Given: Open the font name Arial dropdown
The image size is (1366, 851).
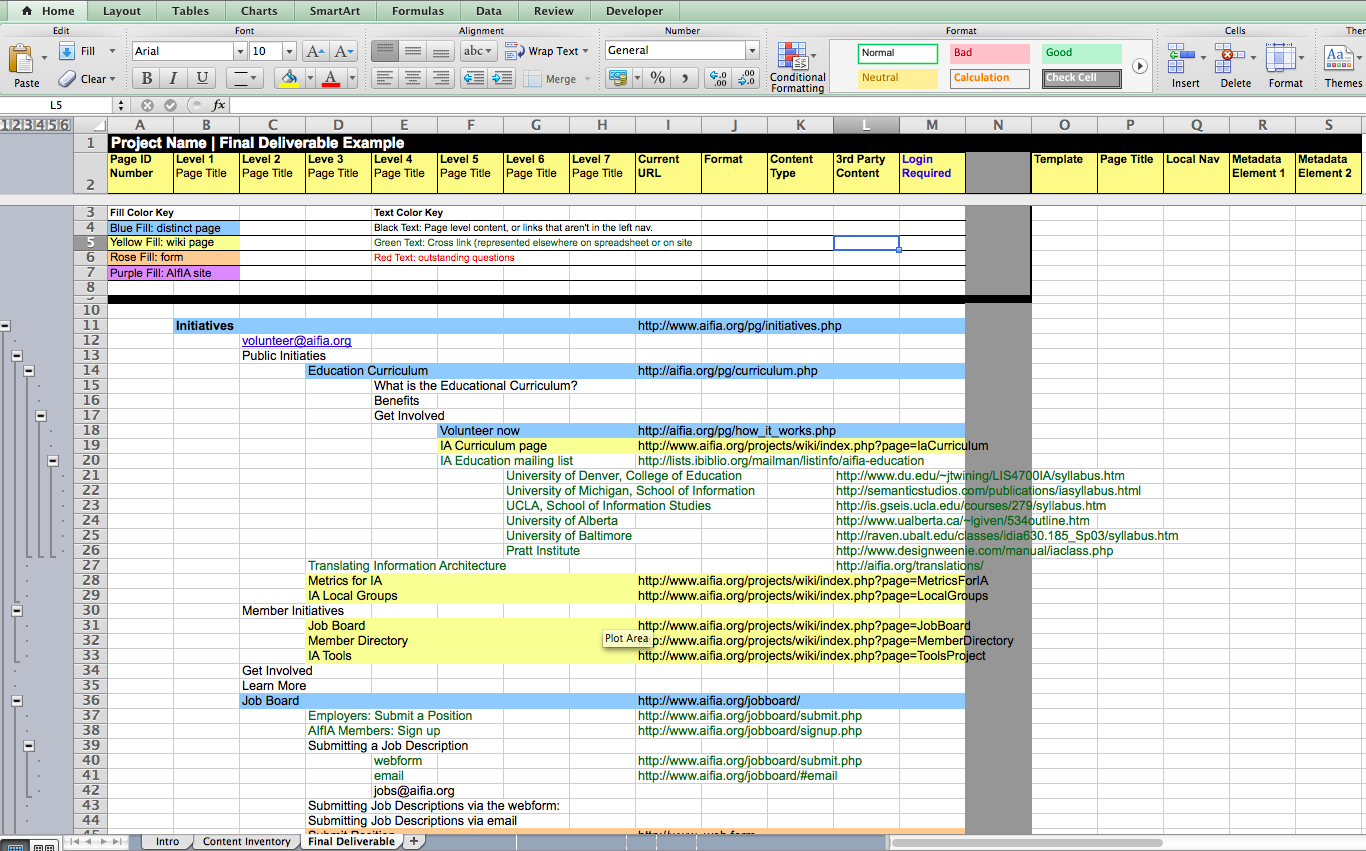Looking at the screenshot, I should click(238, 51).
